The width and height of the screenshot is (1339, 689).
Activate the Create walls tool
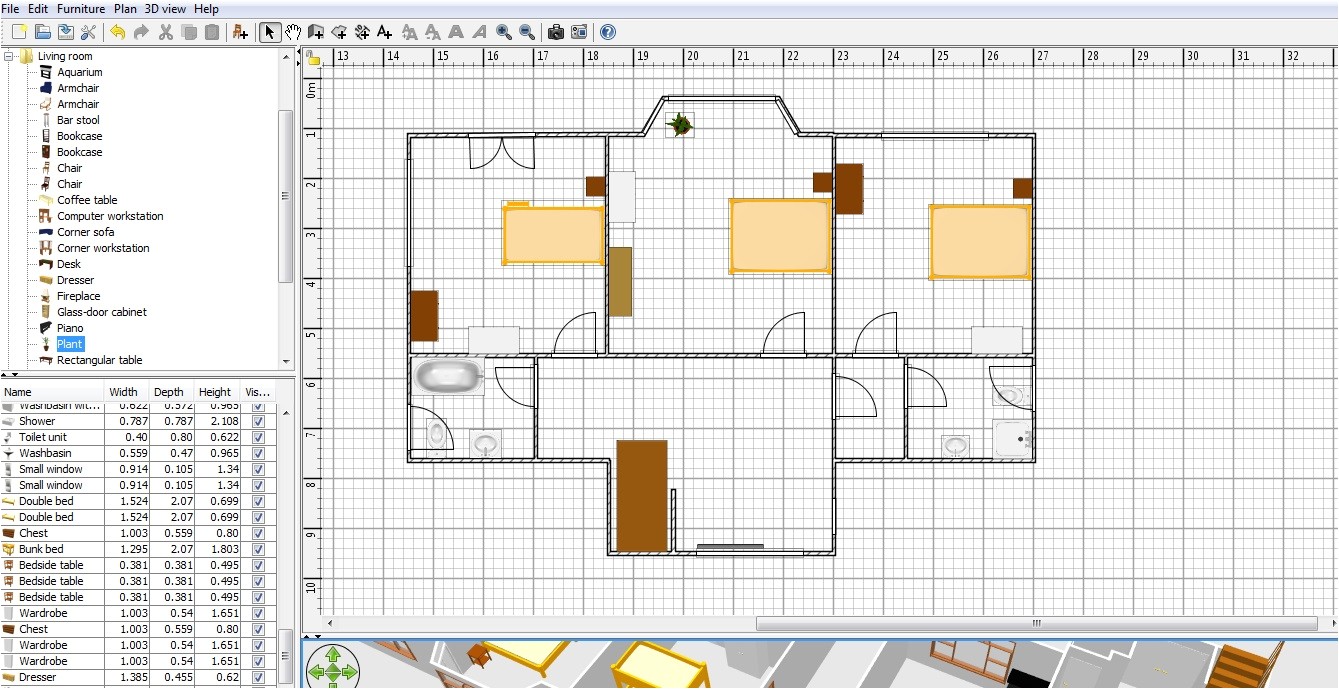pyautogui.click(x=316, y=32)
